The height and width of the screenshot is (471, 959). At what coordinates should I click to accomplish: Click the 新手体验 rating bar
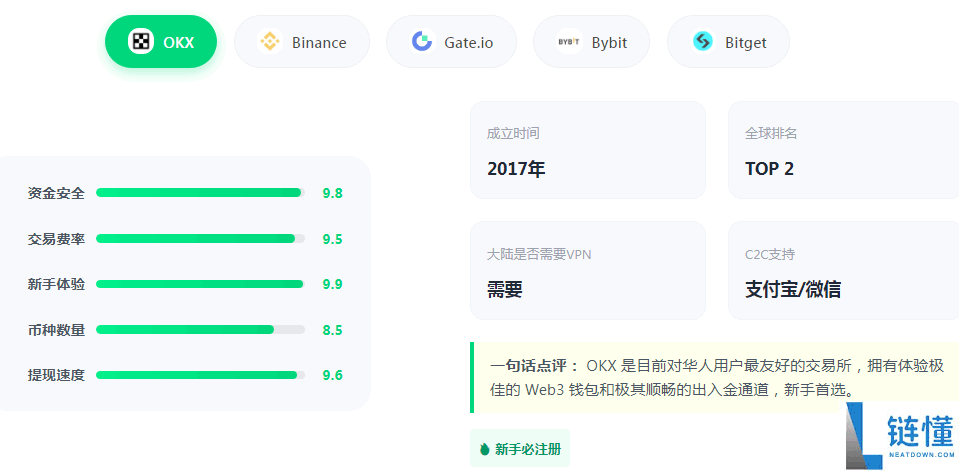(x=201, y=284)
